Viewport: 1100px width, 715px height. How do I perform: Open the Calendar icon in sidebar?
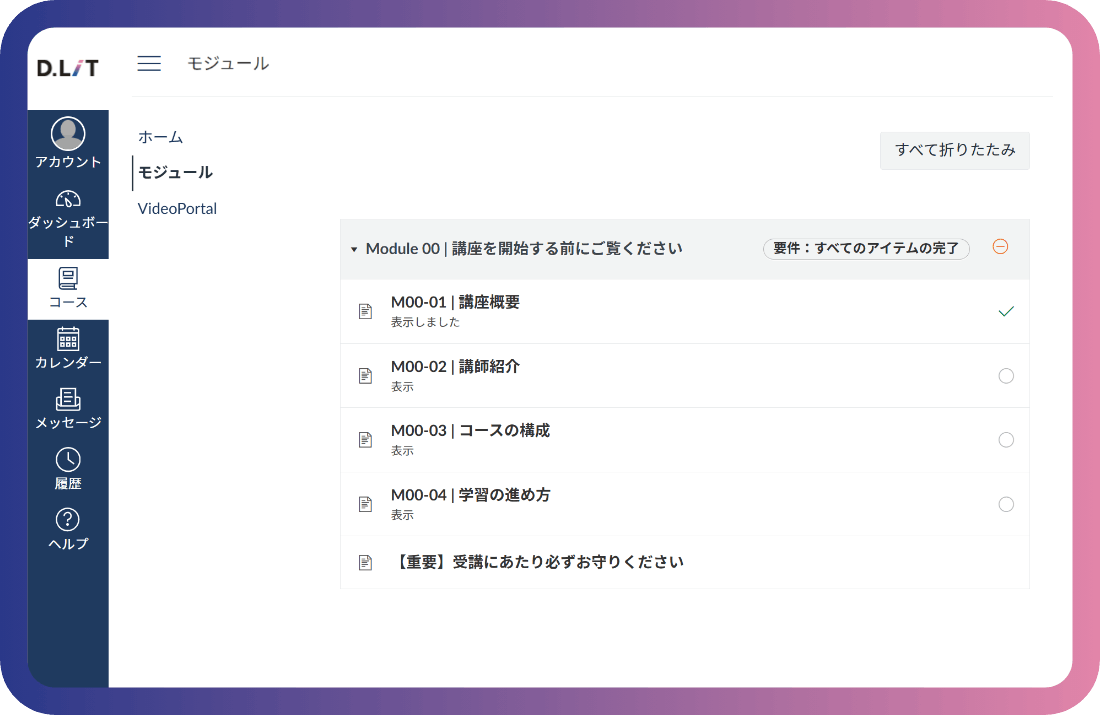coord(68,339)
